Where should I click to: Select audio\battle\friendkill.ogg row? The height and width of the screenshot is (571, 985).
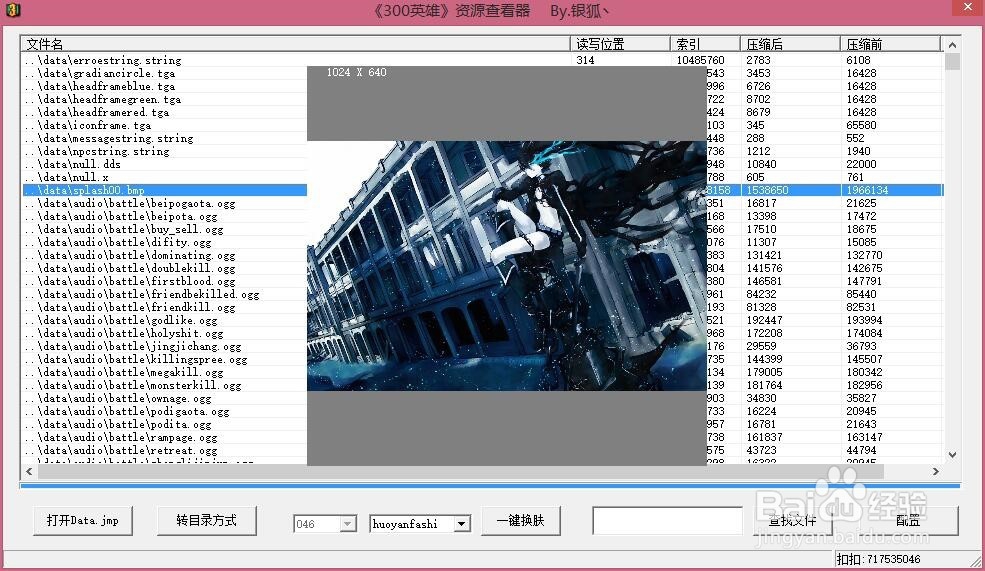tap(165, 307)
